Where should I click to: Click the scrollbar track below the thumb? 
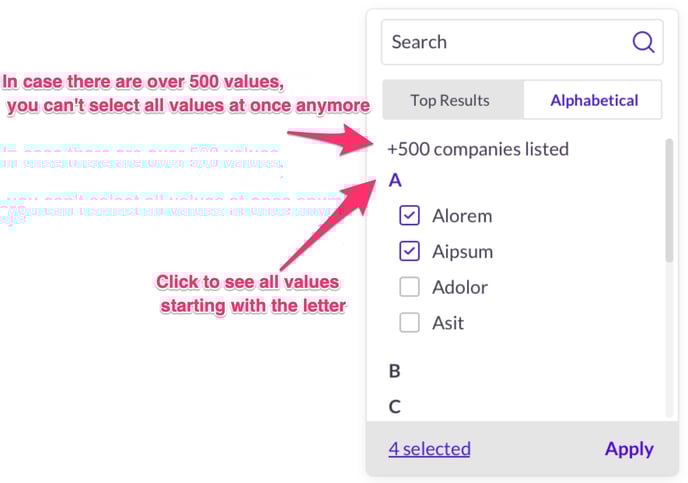(x=669, y=340)
